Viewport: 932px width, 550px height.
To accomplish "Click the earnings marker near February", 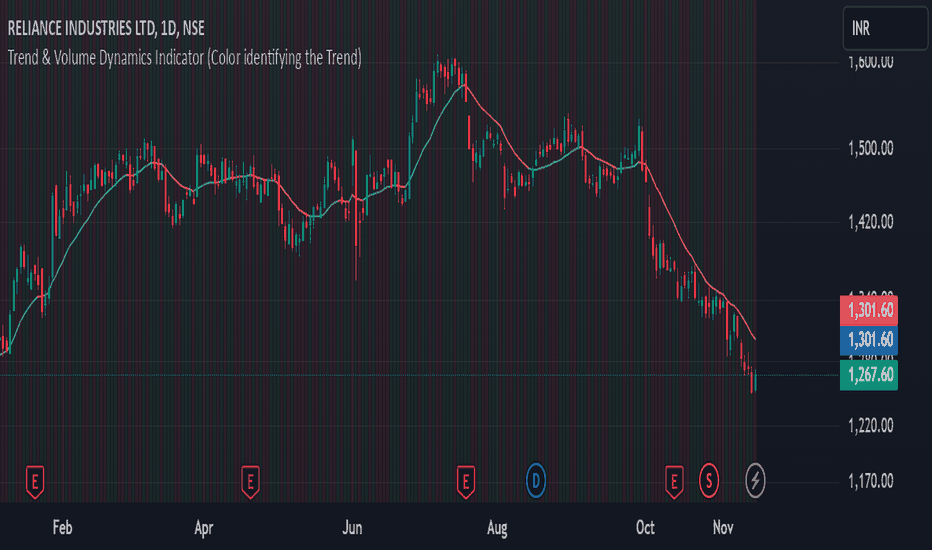I will 35,482.
